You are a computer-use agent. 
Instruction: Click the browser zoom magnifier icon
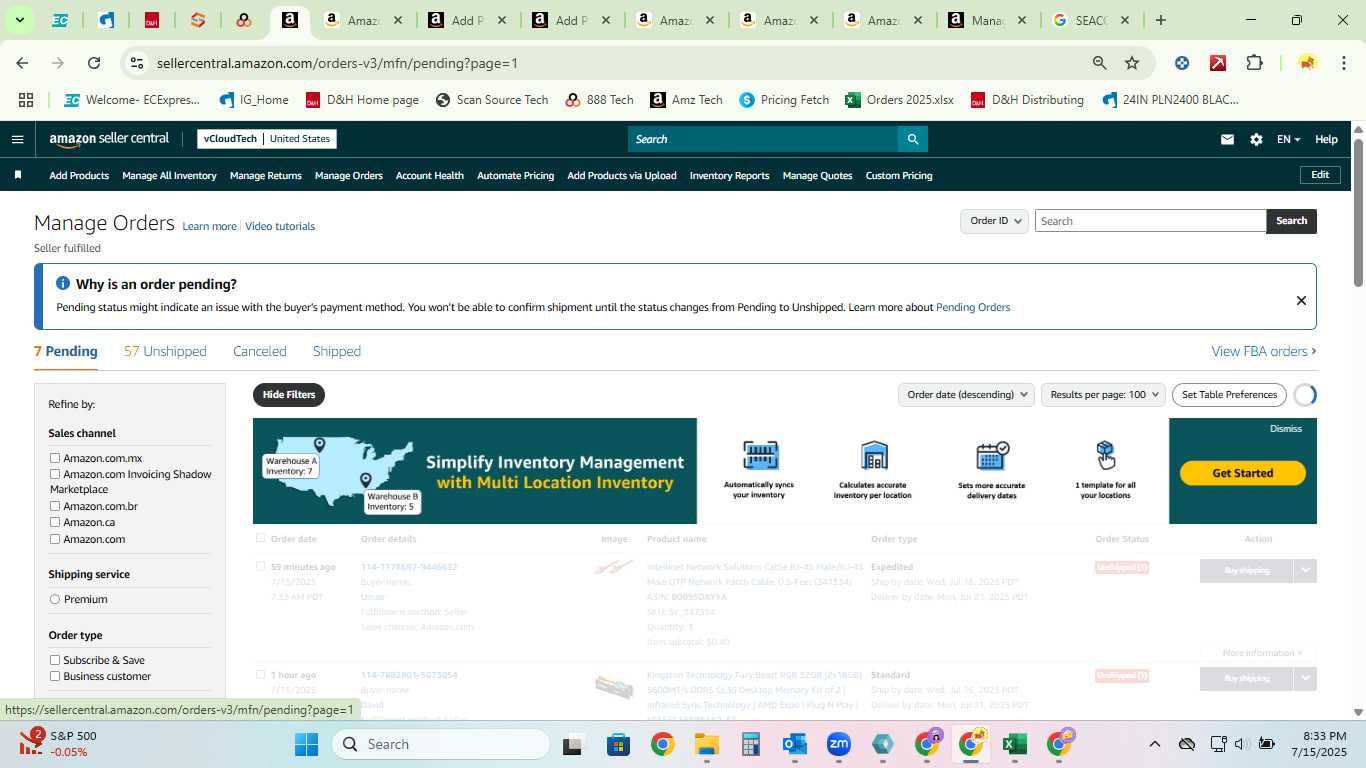pyautogui.click(x=1099, y=63)
